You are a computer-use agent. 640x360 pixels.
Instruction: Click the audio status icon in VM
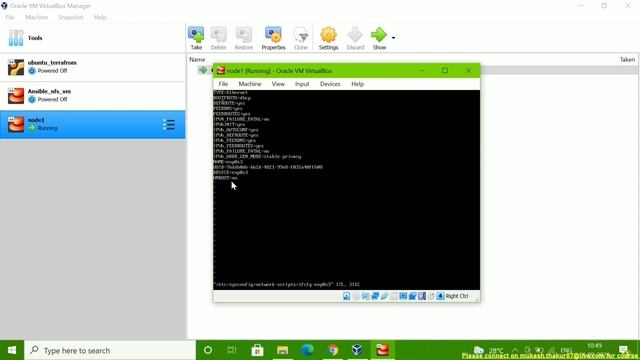click(366, 296)
